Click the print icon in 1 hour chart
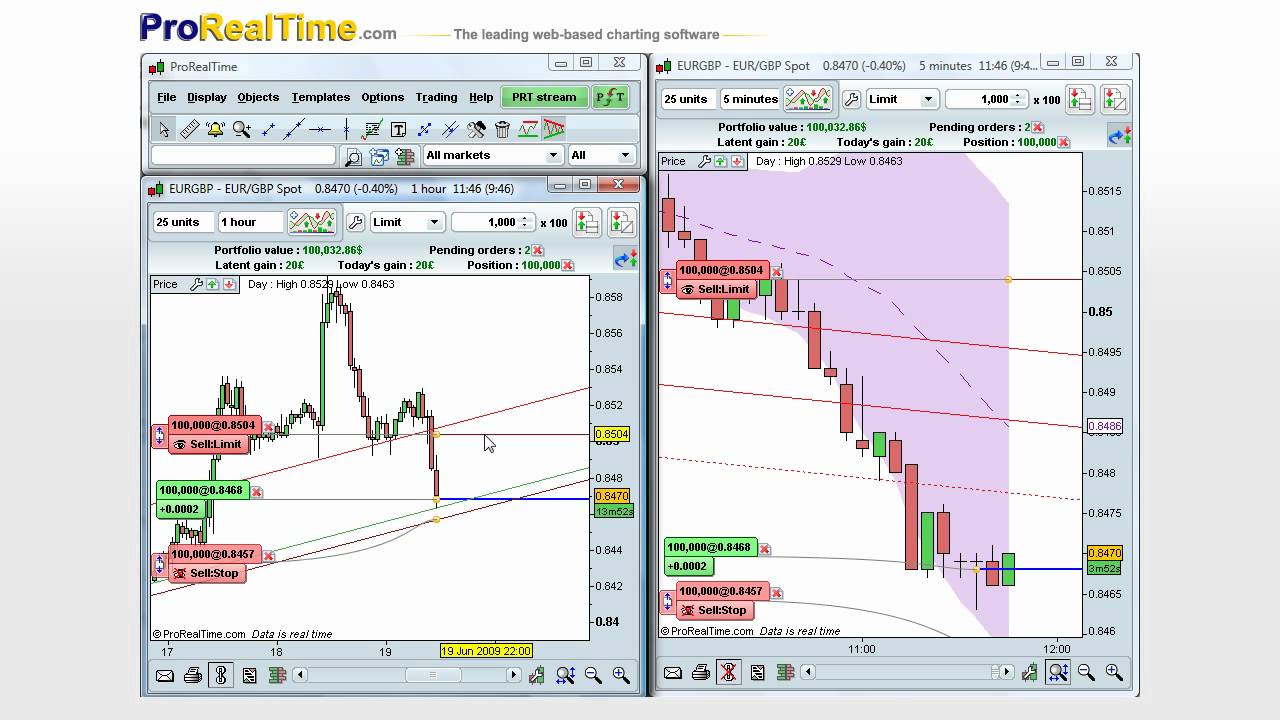Image resolution: width=1280 pixels, height=720 pixels. click(x=192, y=675)
